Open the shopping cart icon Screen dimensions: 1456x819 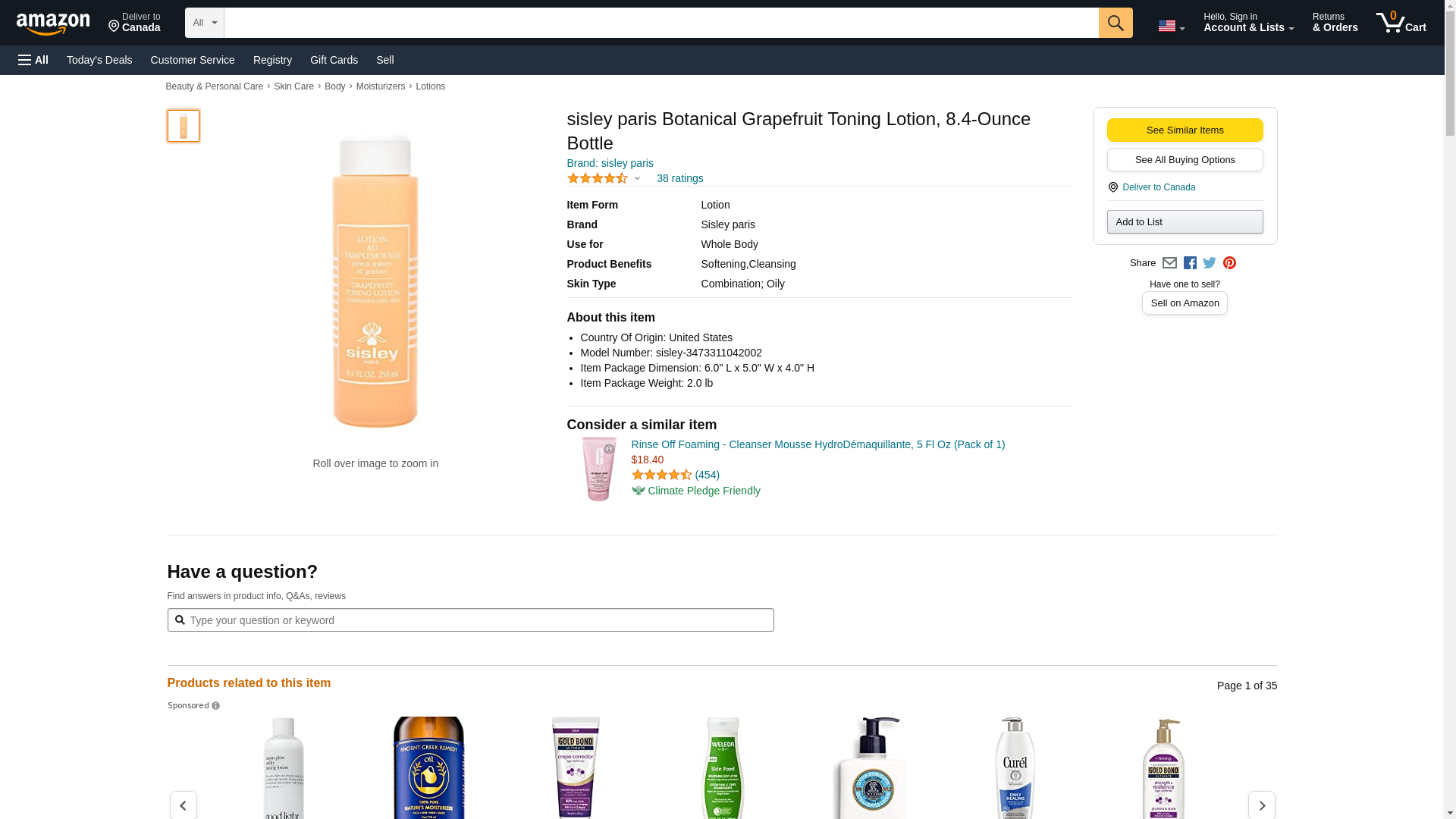coord(1401,22)
